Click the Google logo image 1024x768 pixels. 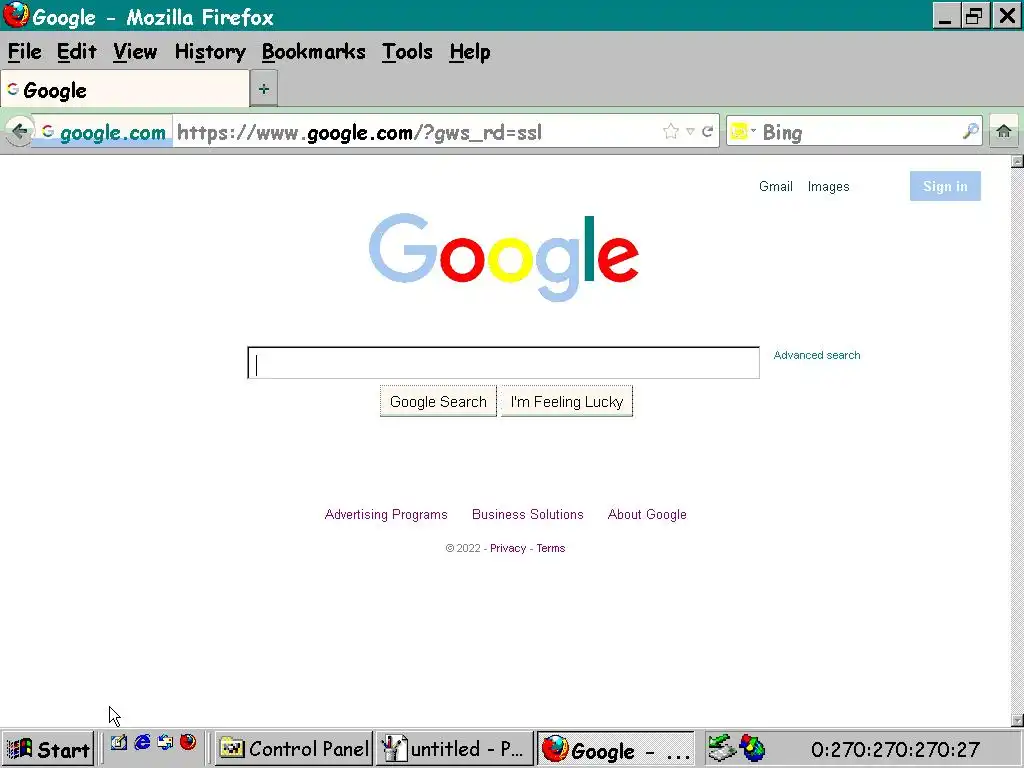(x=504, y=257)
